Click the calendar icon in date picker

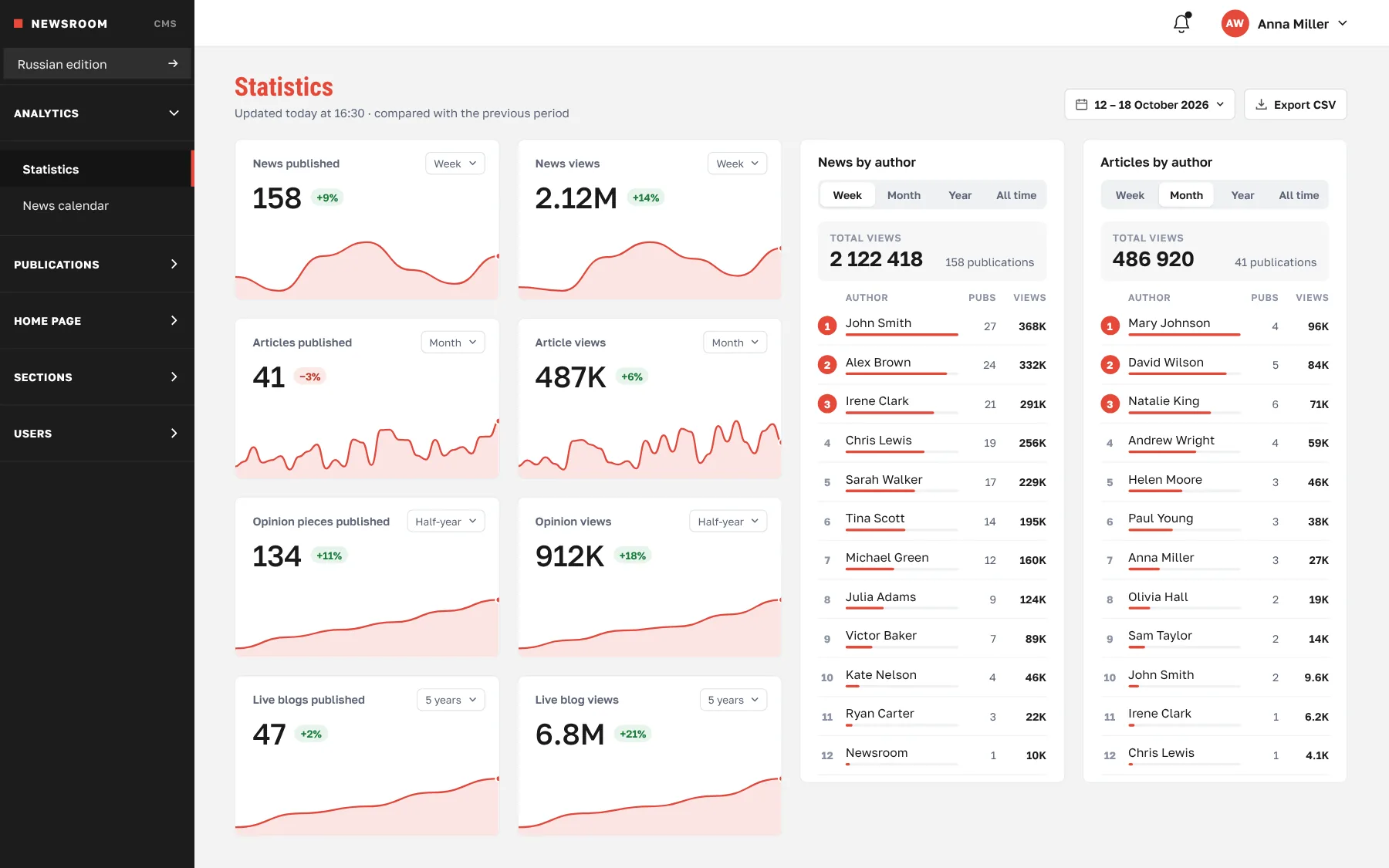point(1082,104)
